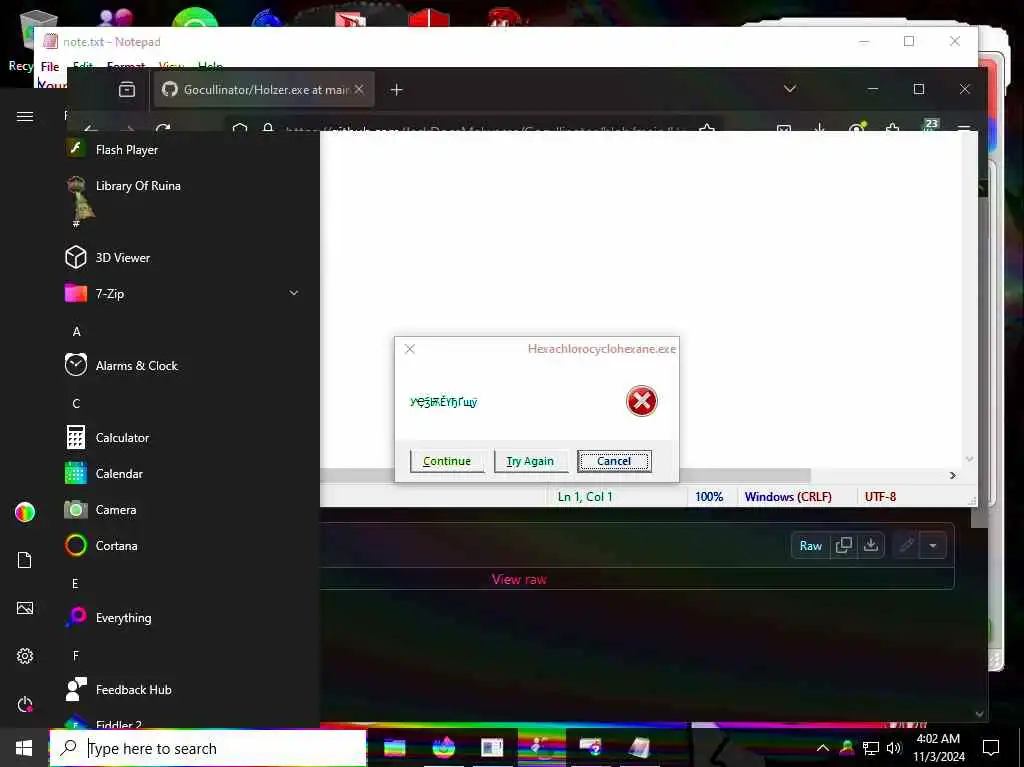Viewport: 1024px width, 767px height.
Task: Open clock showing 4:02 AM
Action: point(938,748)
